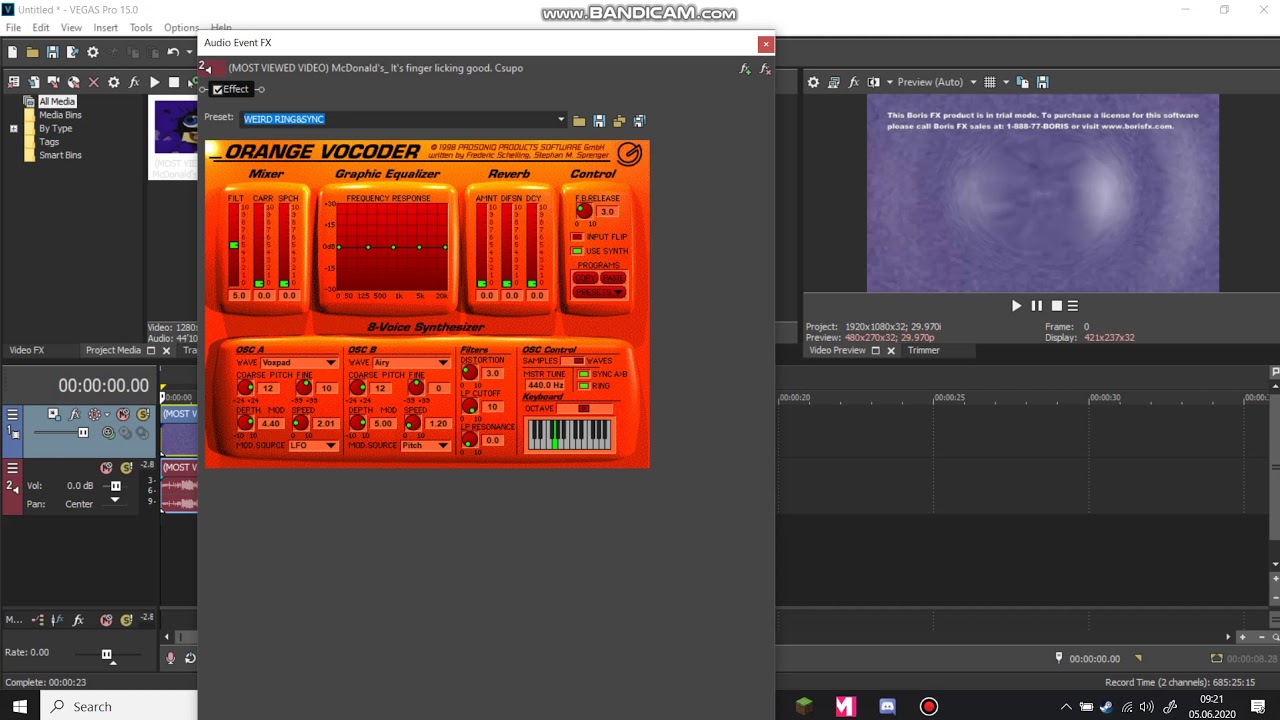The width and height of the screenshot is (1280, 720).
Task: Save project using the floppy disk icon
Action: coord(52,52)
